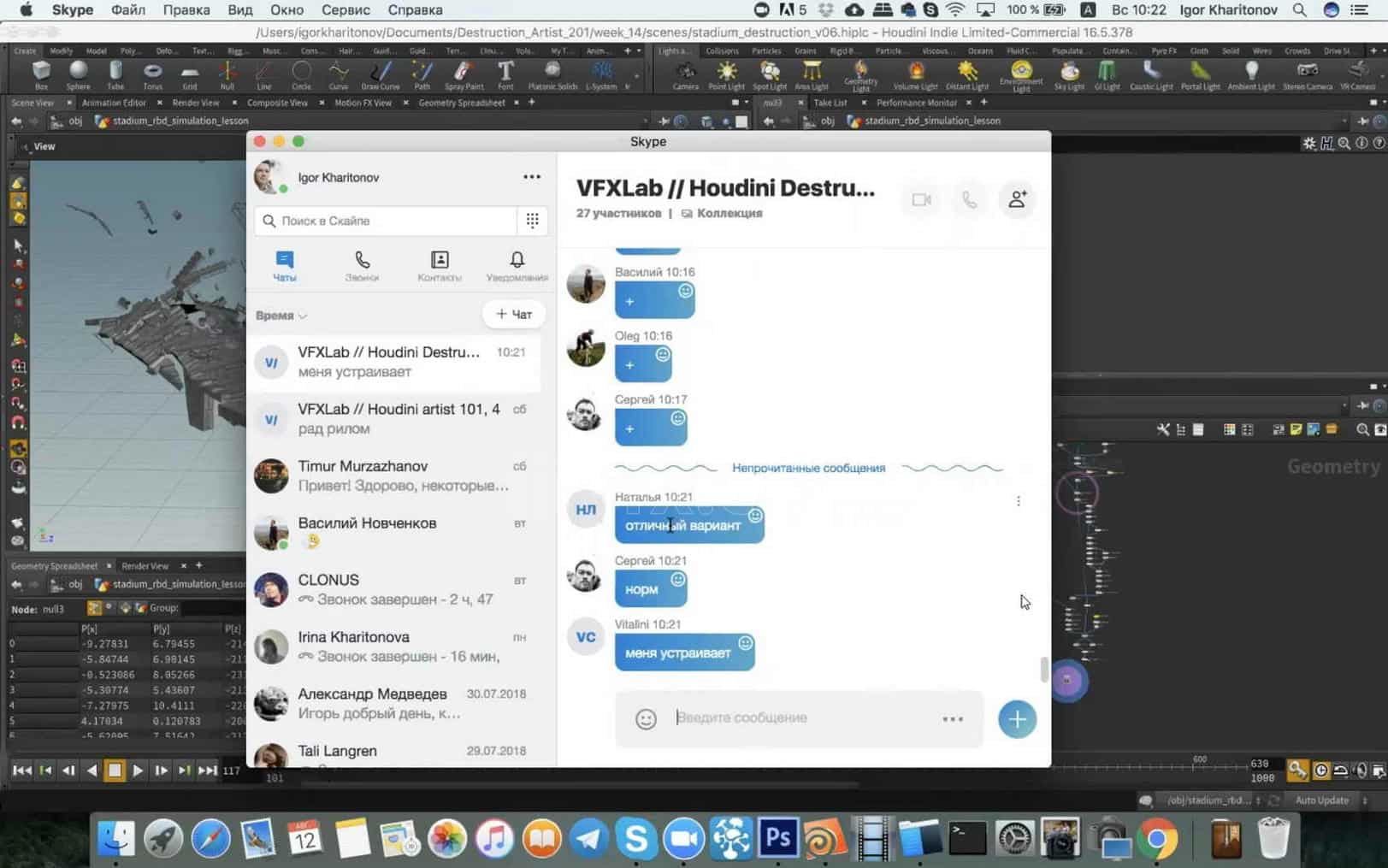Select Houdini Box shelf tool
This screenshot has height=868, width=1388.
tap(41, 75)
